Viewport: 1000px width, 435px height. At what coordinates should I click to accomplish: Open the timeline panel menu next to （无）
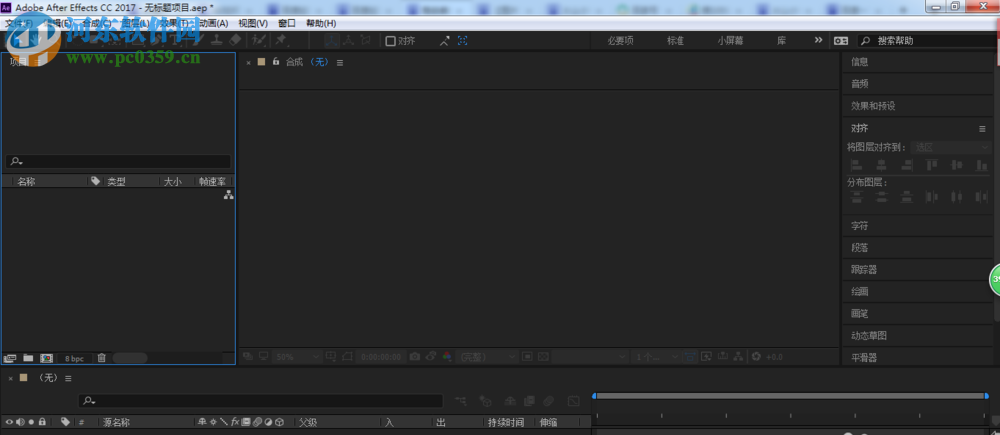68,378
